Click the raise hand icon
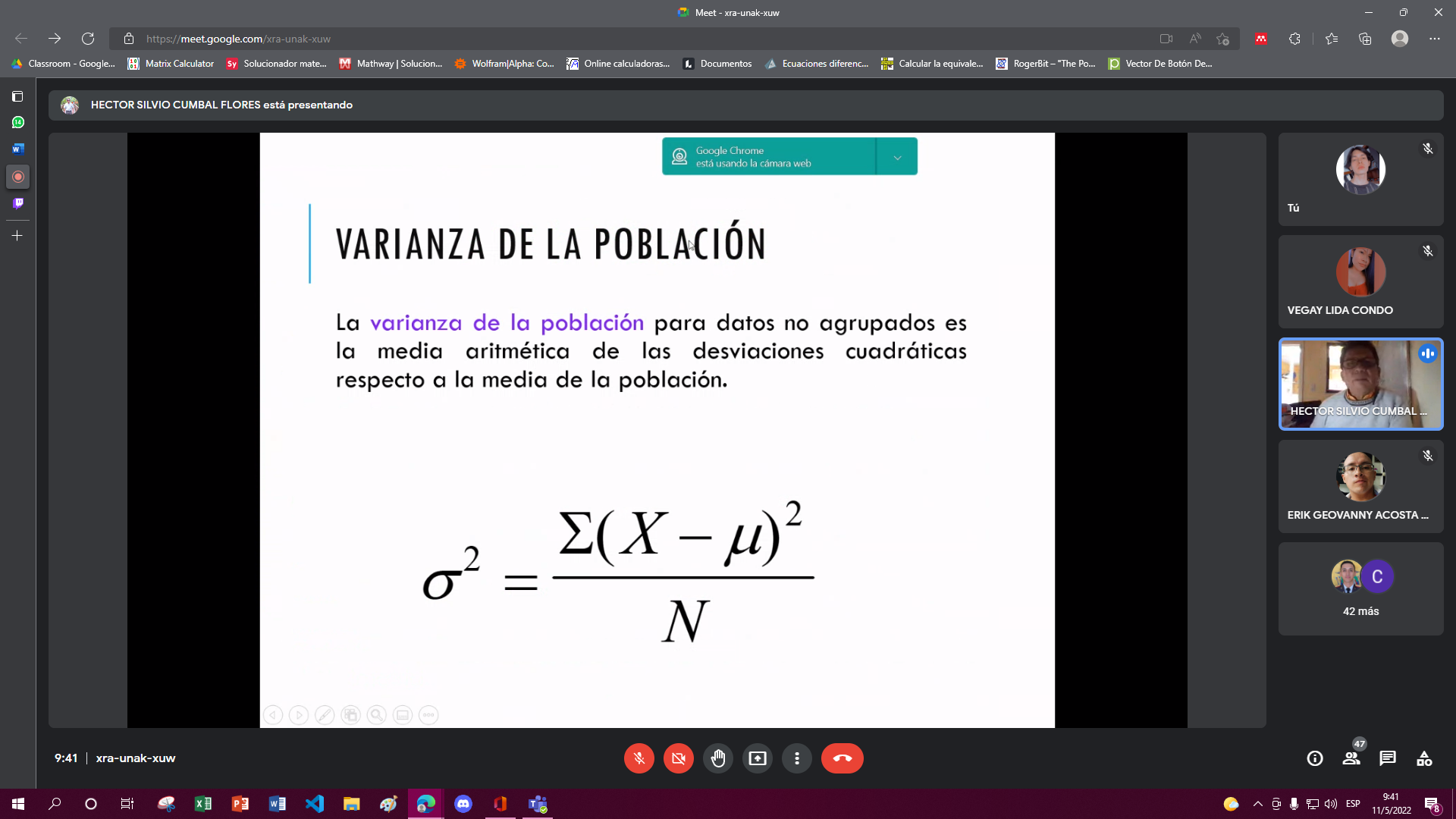The width and height of the screenshot is (1456, 819). (718, 758)
